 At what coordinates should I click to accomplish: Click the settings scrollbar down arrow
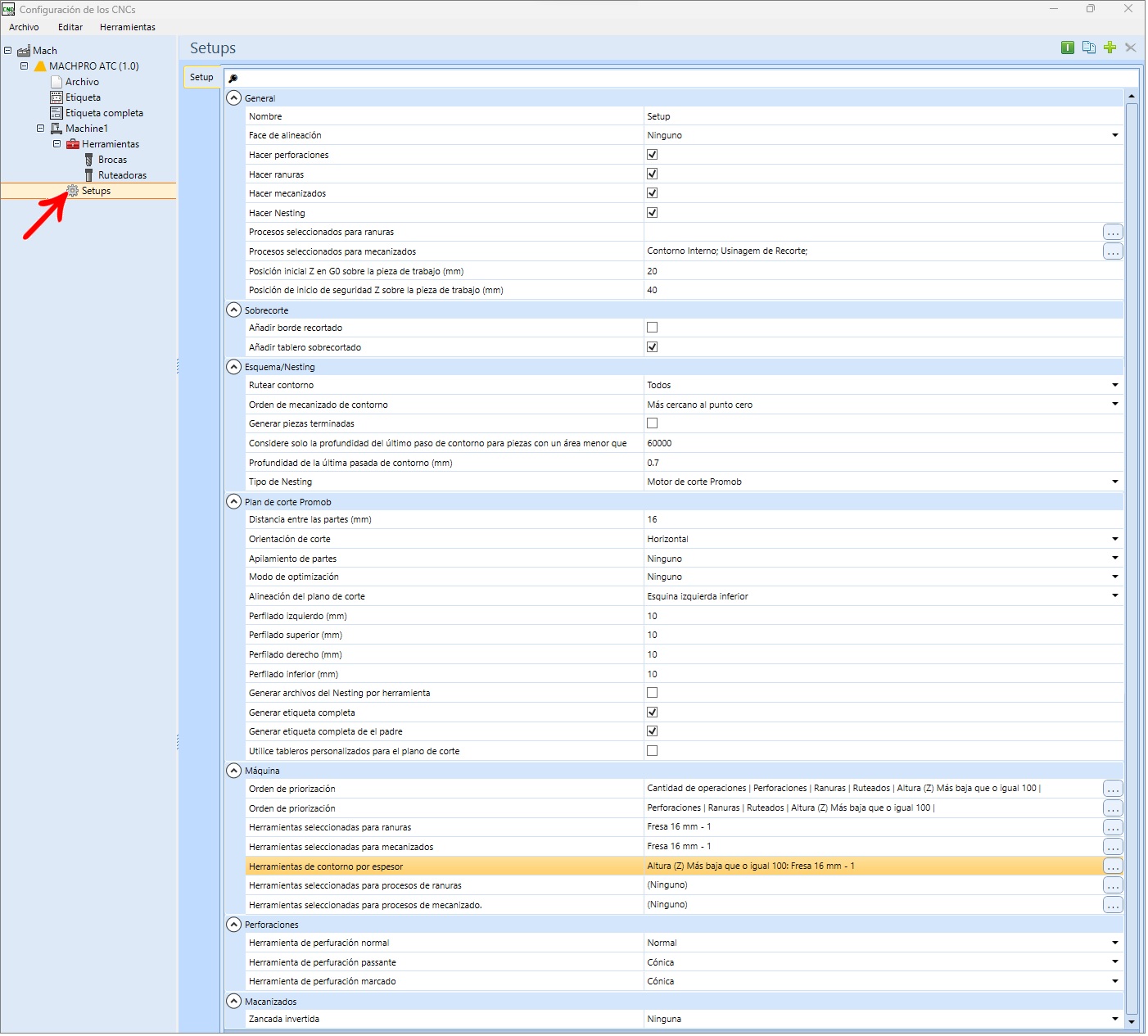tap(1132, 1021)
